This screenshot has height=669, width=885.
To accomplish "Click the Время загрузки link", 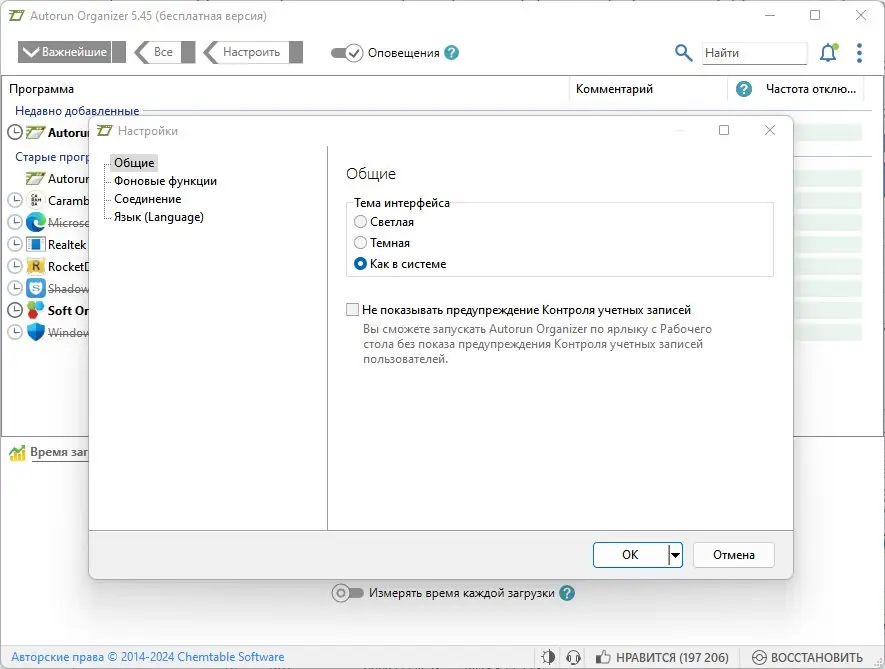I will (59, 452).
